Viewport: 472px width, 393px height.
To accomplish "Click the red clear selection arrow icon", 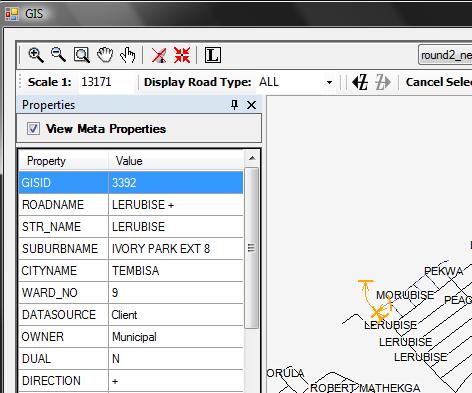I will (x=159, y=55).
